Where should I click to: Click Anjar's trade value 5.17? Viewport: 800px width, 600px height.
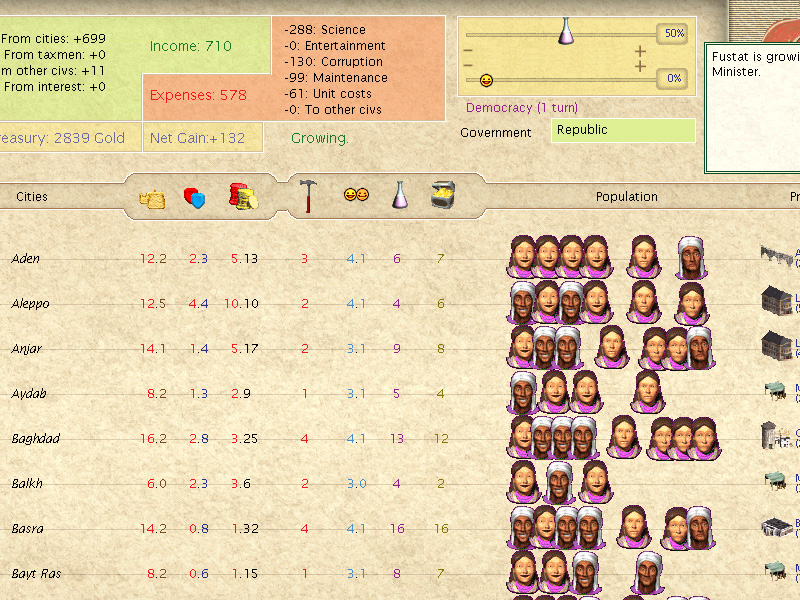click(244, 349)
